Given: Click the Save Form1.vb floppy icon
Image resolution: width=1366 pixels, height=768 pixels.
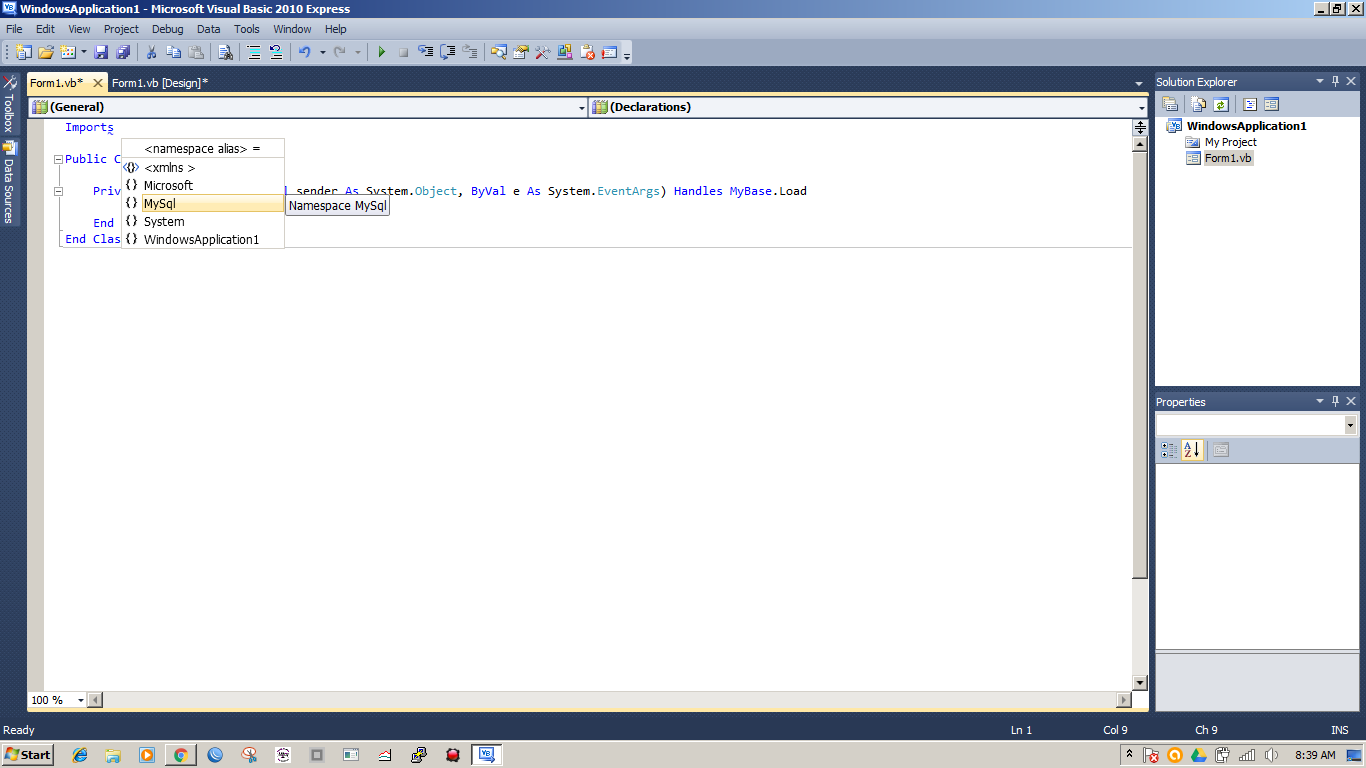Looking at the screenshot, I should click(101, 52).
